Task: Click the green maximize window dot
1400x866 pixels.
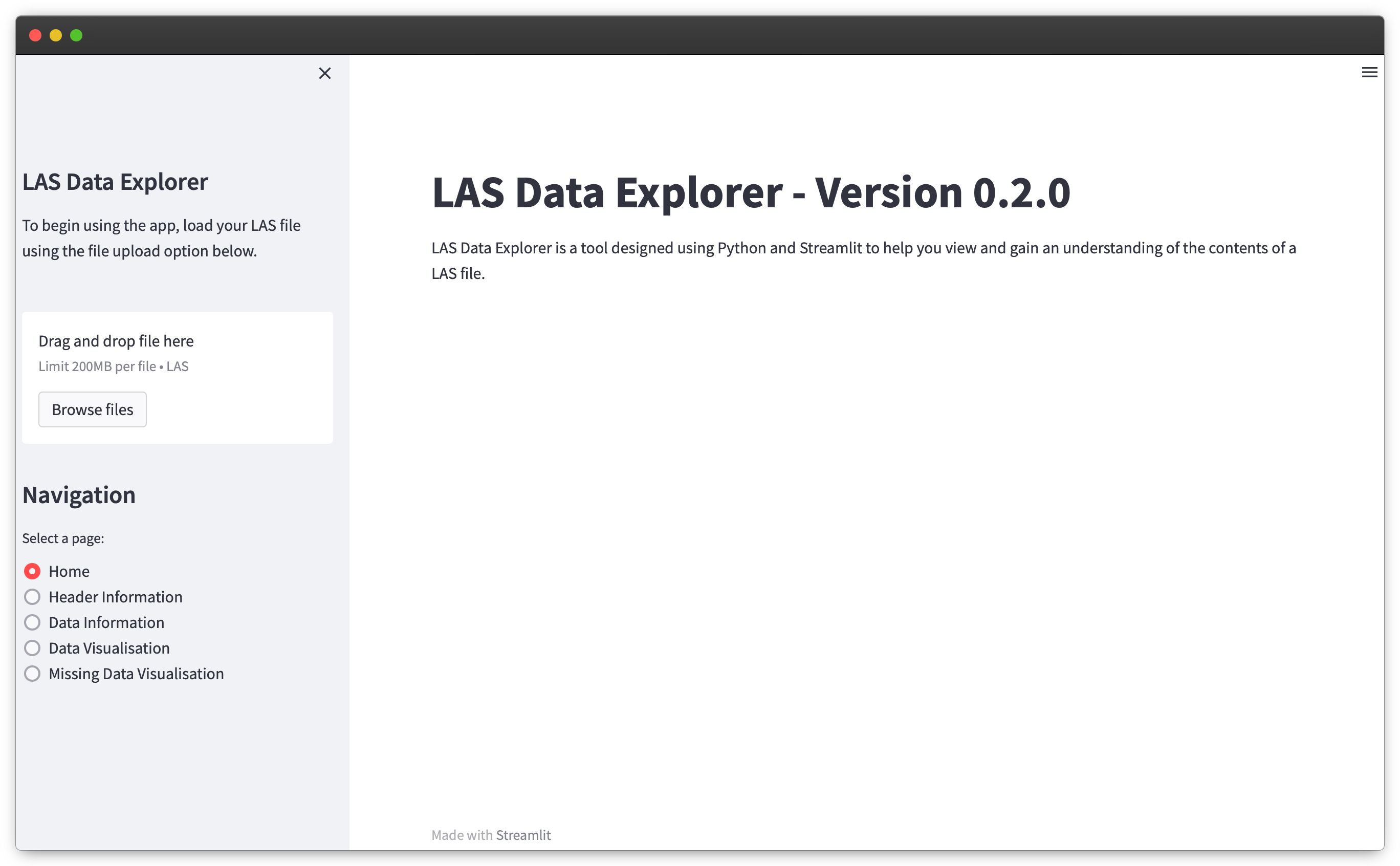Action: [x=76, y=35]
